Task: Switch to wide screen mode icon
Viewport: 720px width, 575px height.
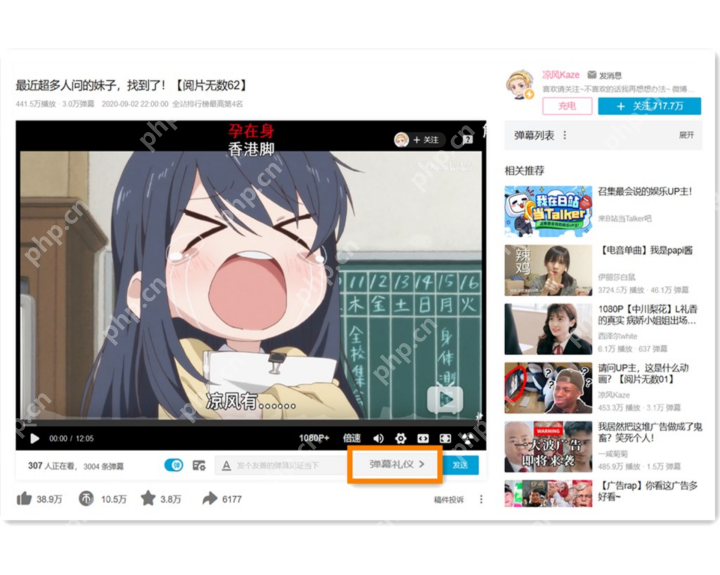Action: click(423, 439)
